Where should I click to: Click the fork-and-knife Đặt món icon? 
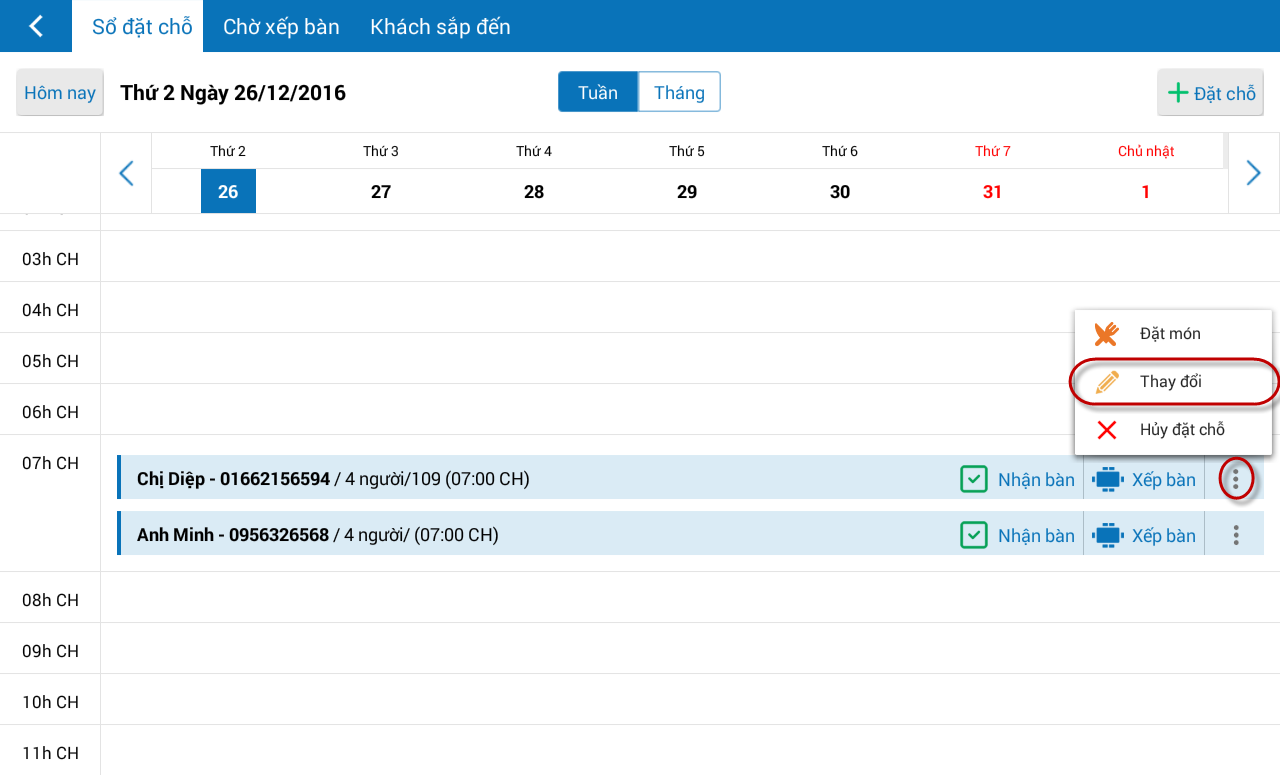point(1106,334)
